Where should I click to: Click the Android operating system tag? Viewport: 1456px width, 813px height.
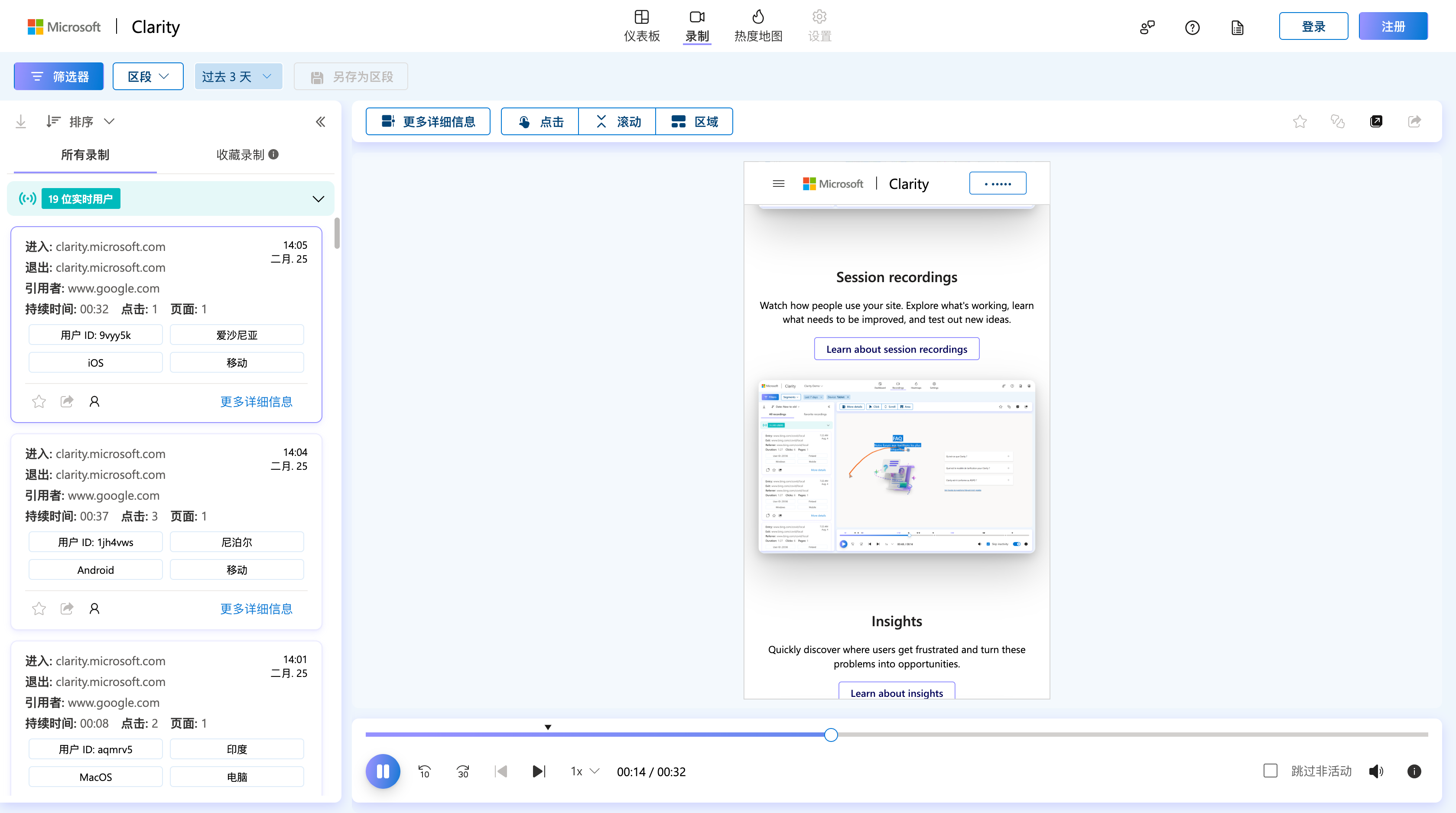click(x=95, y=569)
